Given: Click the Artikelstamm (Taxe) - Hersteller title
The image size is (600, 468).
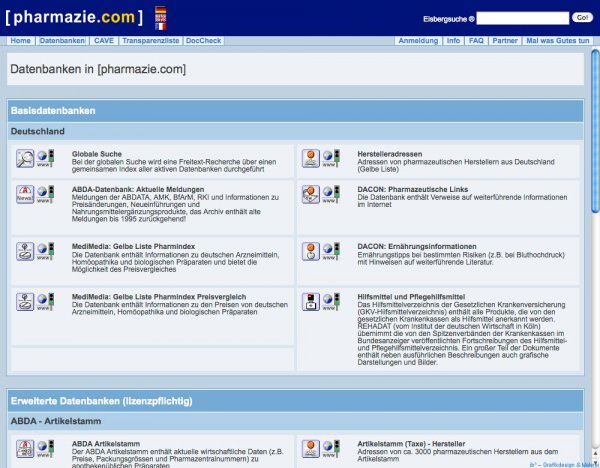Looking at the screenshot, I should tap(411, 444).
